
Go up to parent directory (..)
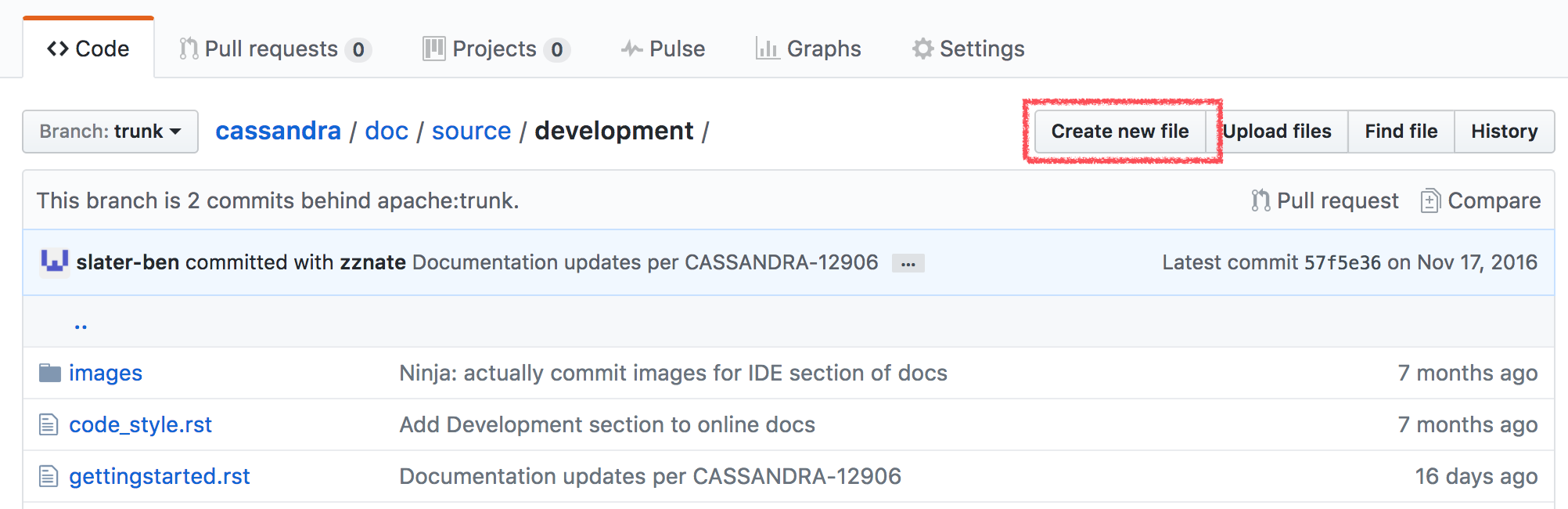click(x=81, y=324)
